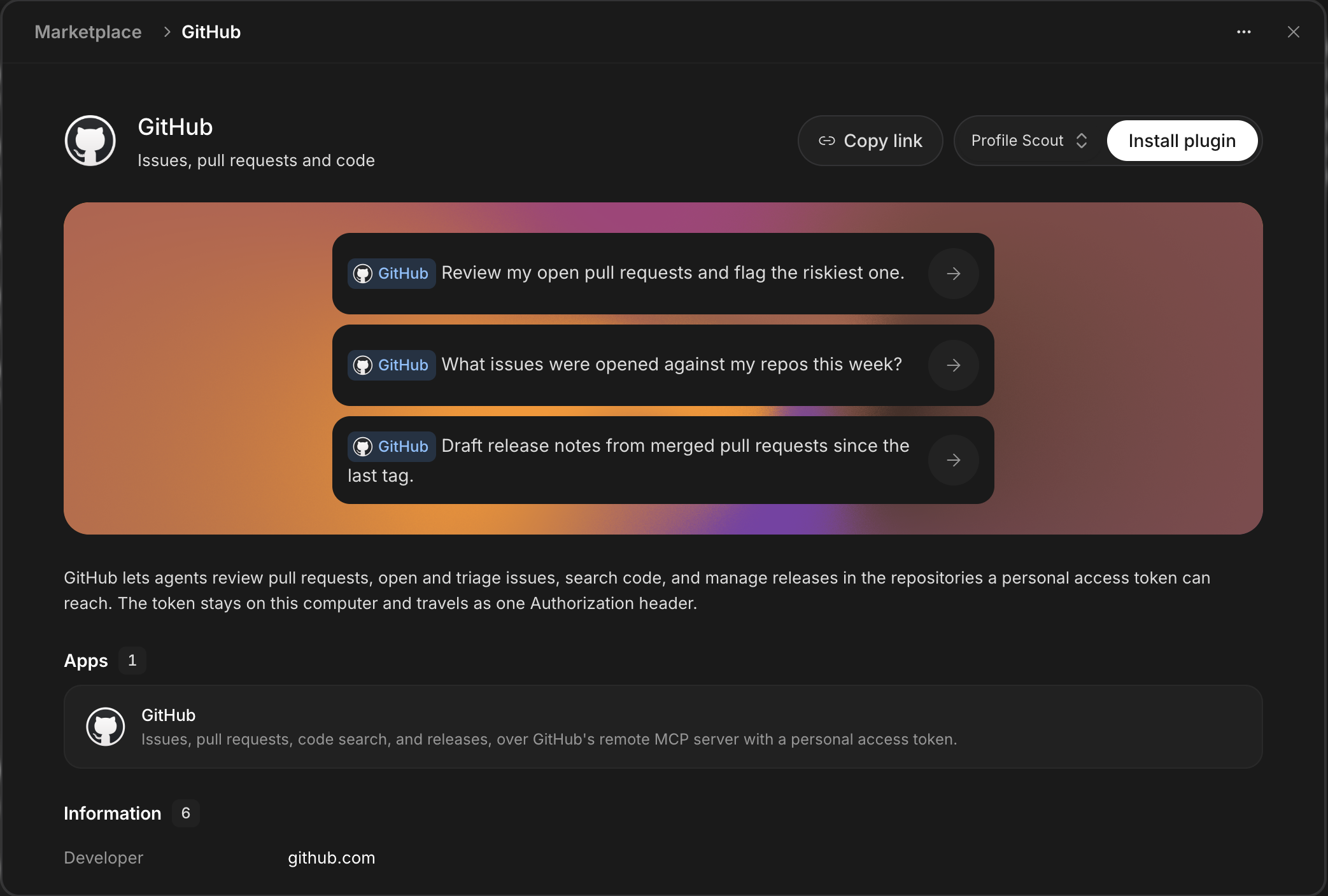The height and width of the screenshot is (896, 1328).
Task: Open the GitHub app card name
Action: click(x=168, y=715)
